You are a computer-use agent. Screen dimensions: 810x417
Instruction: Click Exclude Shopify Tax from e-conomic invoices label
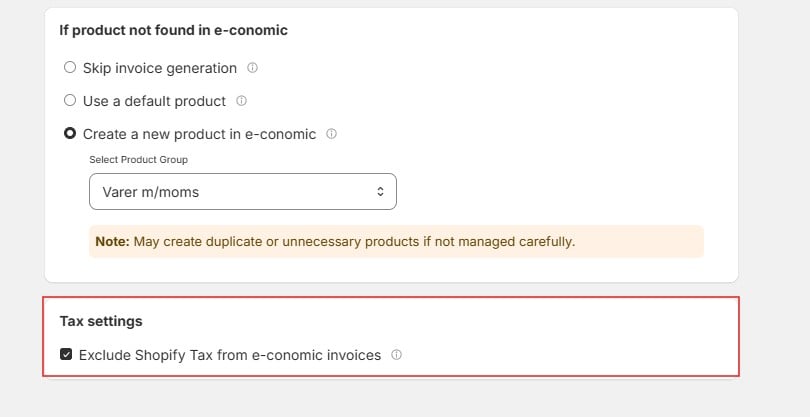[230, 356]
